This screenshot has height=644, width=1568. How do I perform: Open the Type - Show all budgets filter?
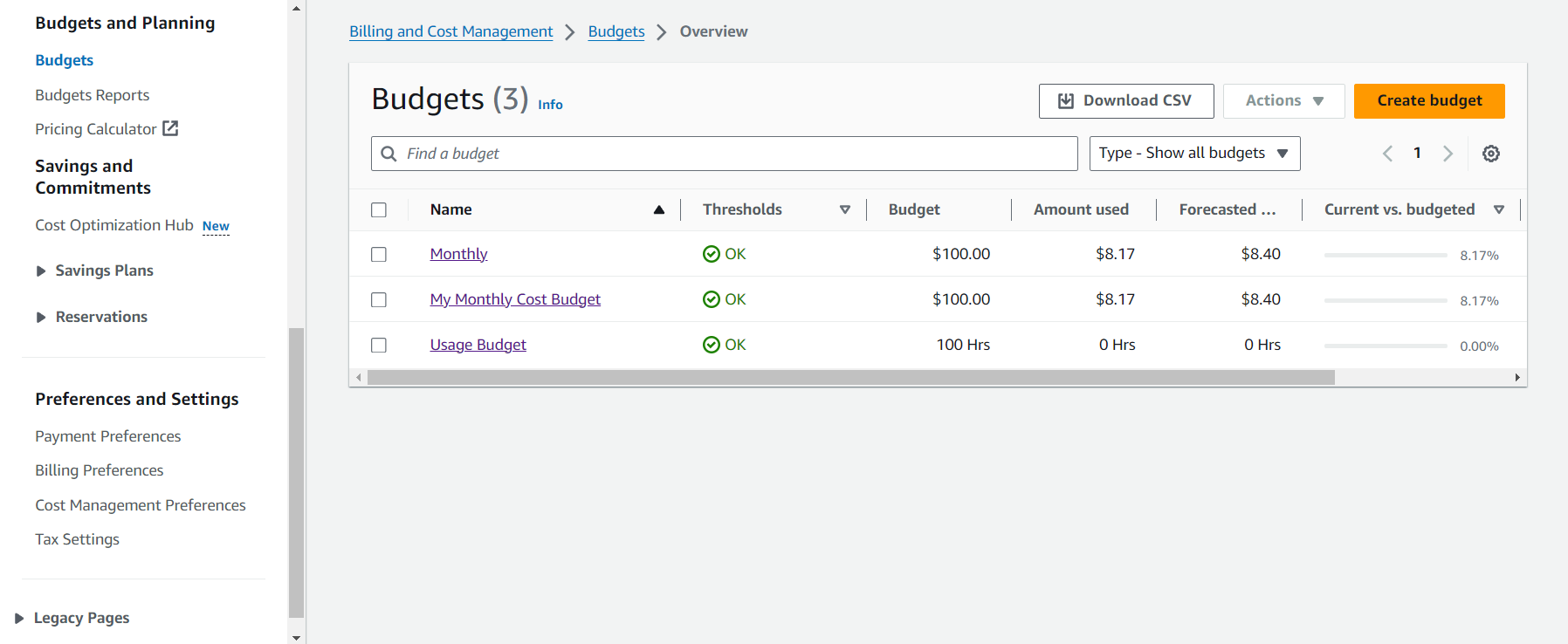pos(1194,154)
